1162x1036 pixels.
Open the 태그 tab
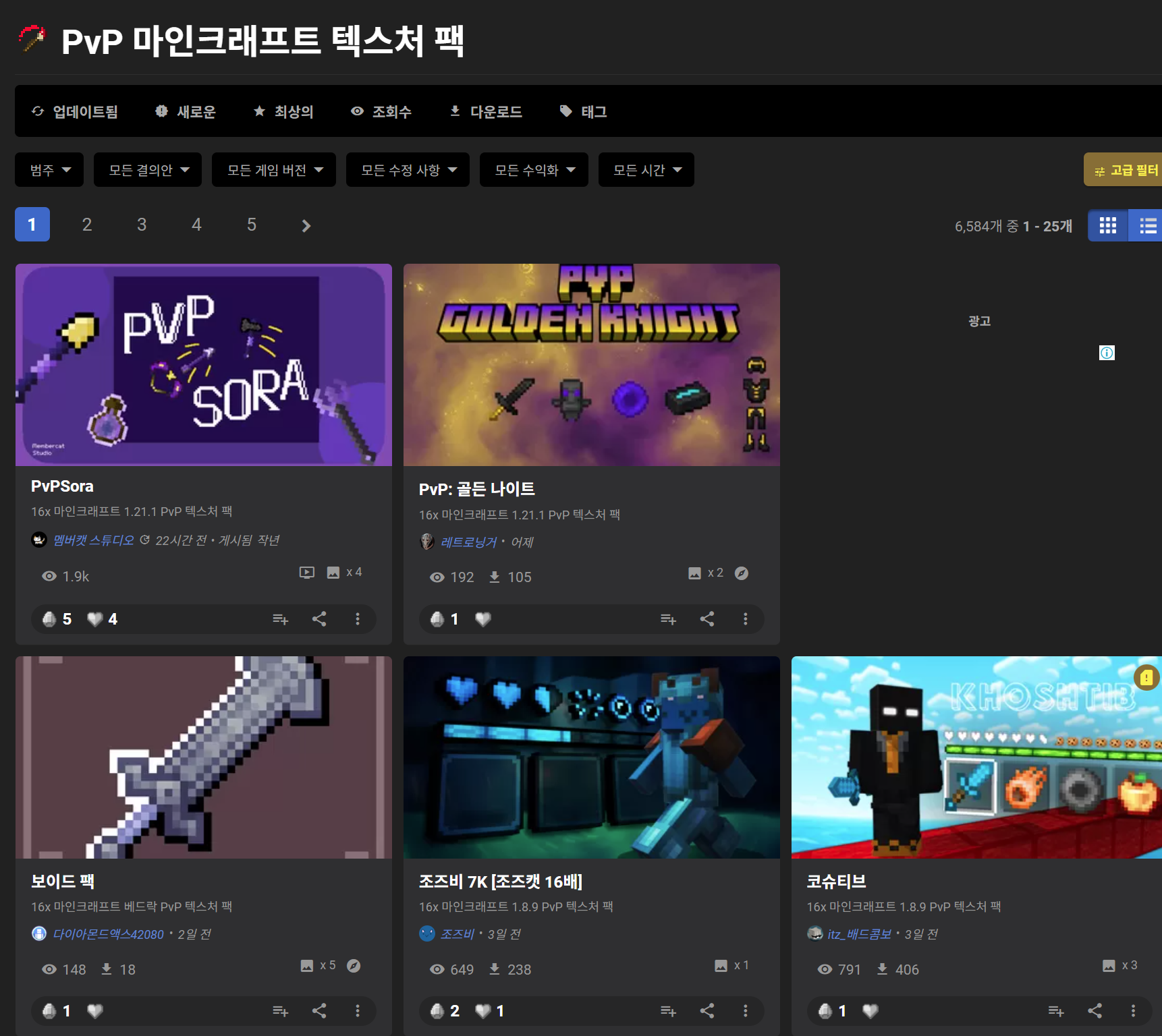[584, 112]
